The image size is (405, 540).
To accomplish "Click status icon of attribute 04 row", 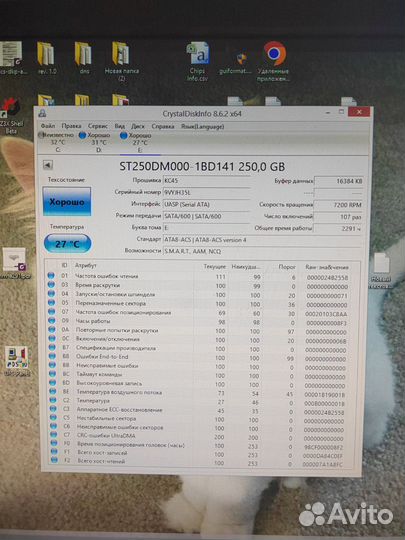I will pyautogui.click(x=51, y=293).
